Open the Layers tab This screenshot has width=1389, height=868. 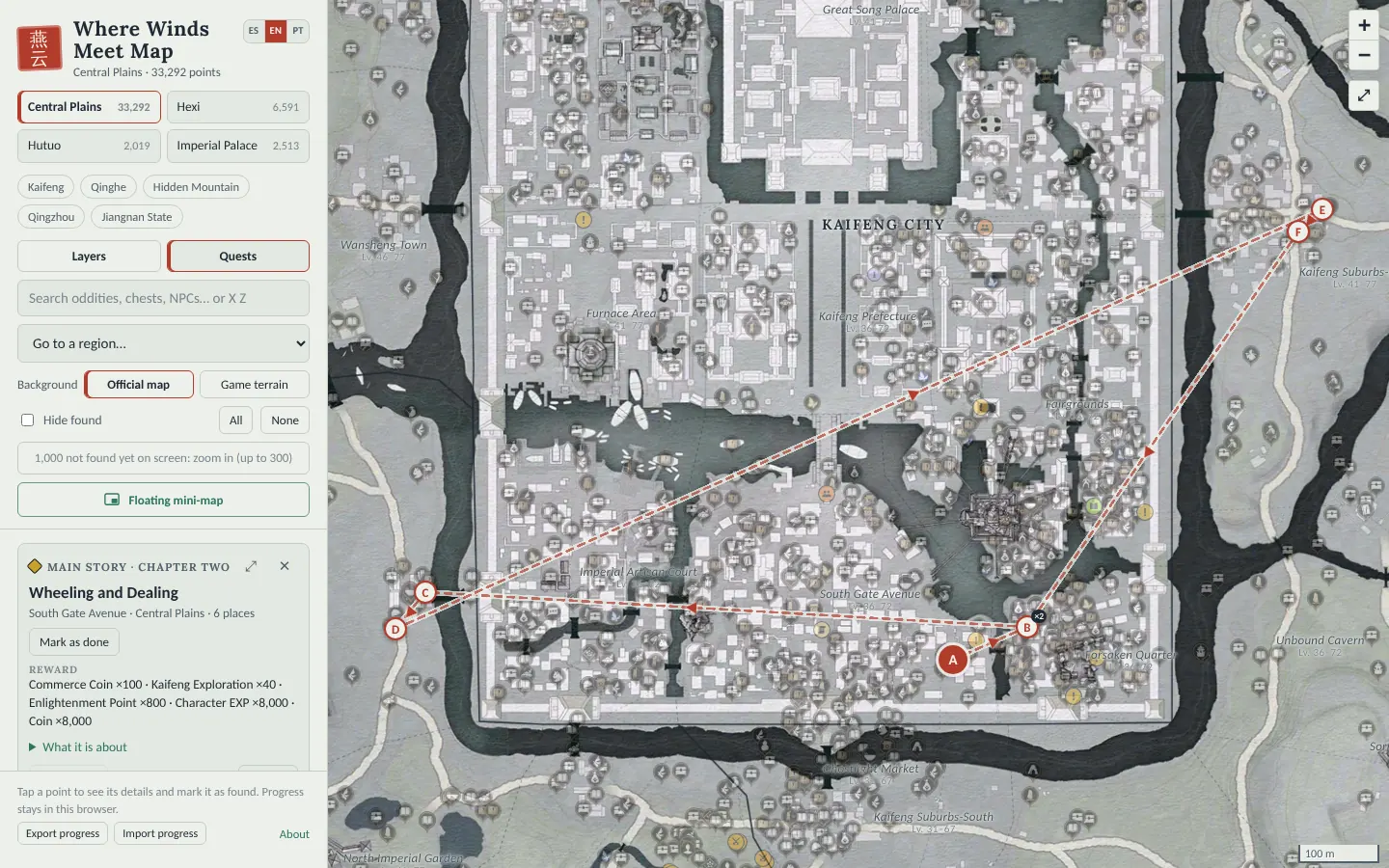point(89,257)
